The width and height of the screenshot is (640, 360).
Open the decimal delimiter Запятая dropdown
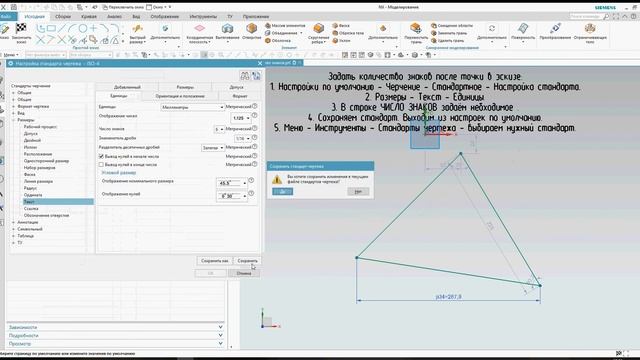[213, 147]
